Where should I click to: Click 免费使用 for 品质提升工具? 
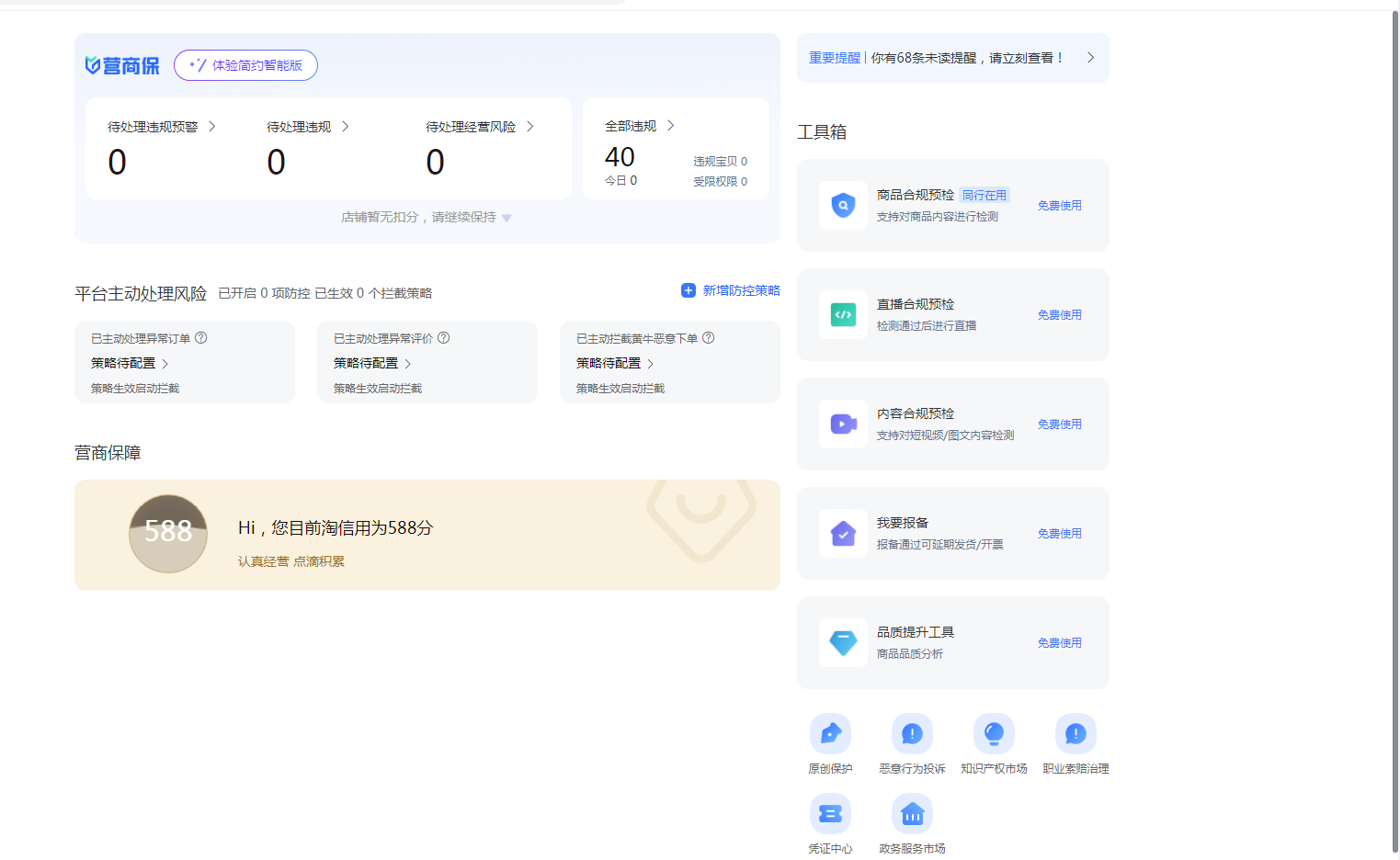tap(1060, 643)
